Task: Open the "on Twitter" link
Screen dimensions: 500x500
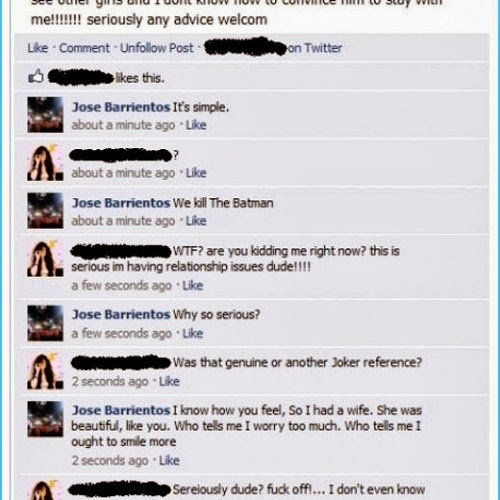Action: pyautogui.click(x=315, y=48)
